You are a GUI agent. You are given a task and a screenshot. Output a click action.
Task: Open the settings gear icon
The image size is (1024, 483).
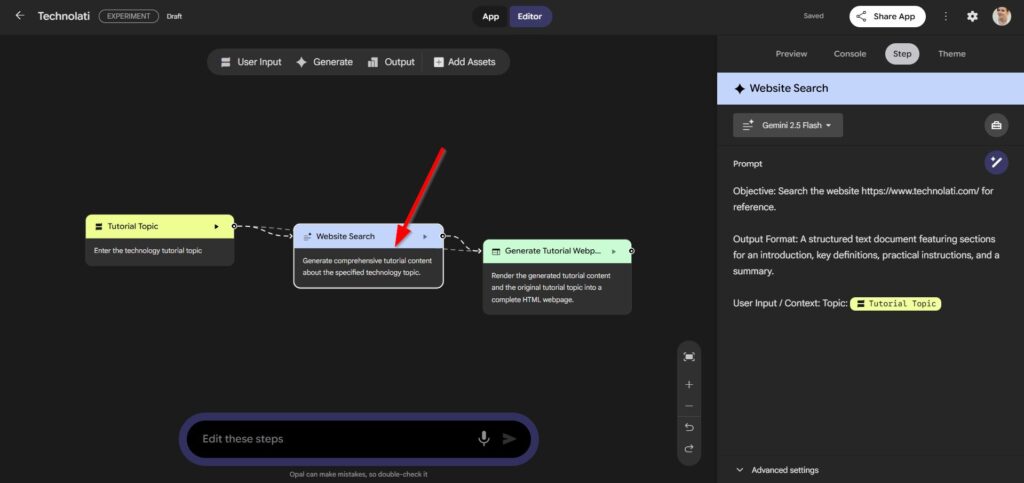pyautogui.click(x=972, y=16)
